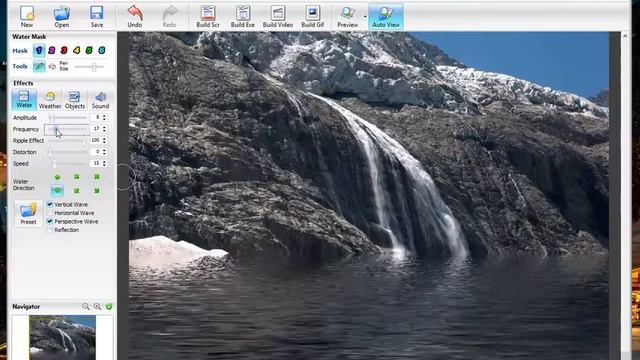Step the Amplitude value spinner
Image resolution: width=640 pixels, height=360 pixels.
[x=105, y=118]
